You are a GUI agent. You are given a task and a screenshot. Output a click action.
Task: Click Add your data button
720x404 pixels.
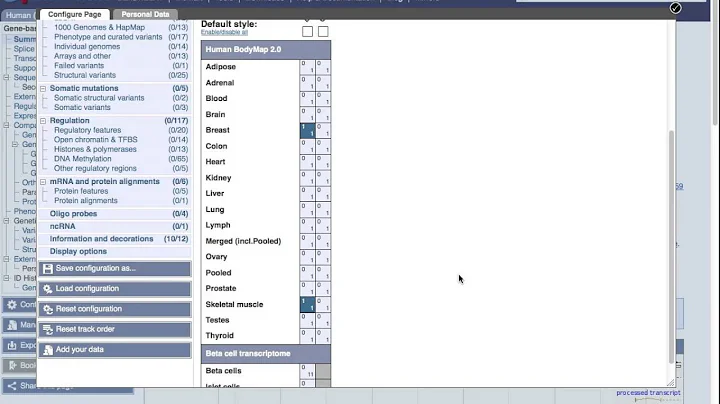[x=115, y=350]
